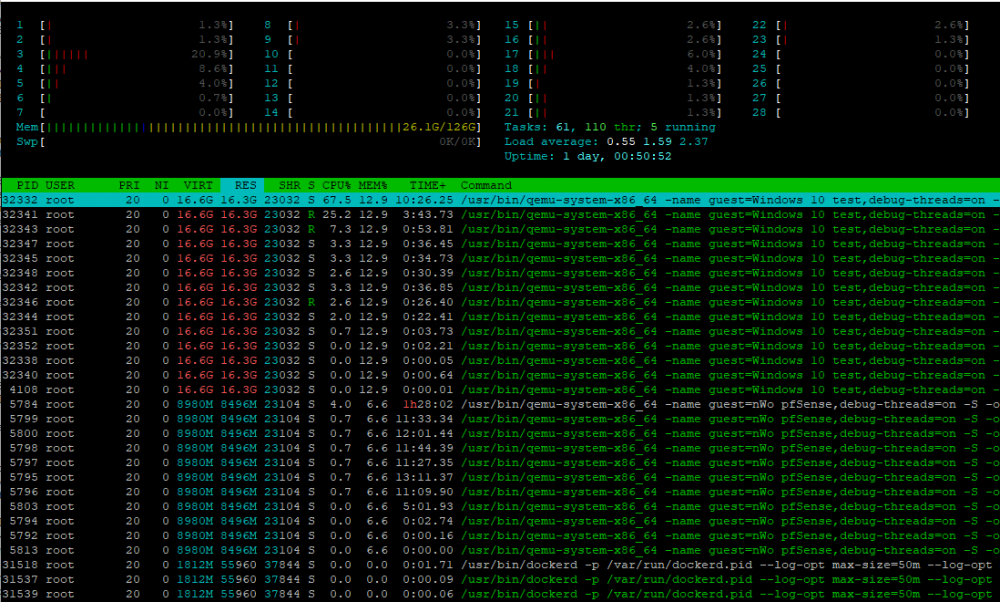Sort by the USER column header

60,186
